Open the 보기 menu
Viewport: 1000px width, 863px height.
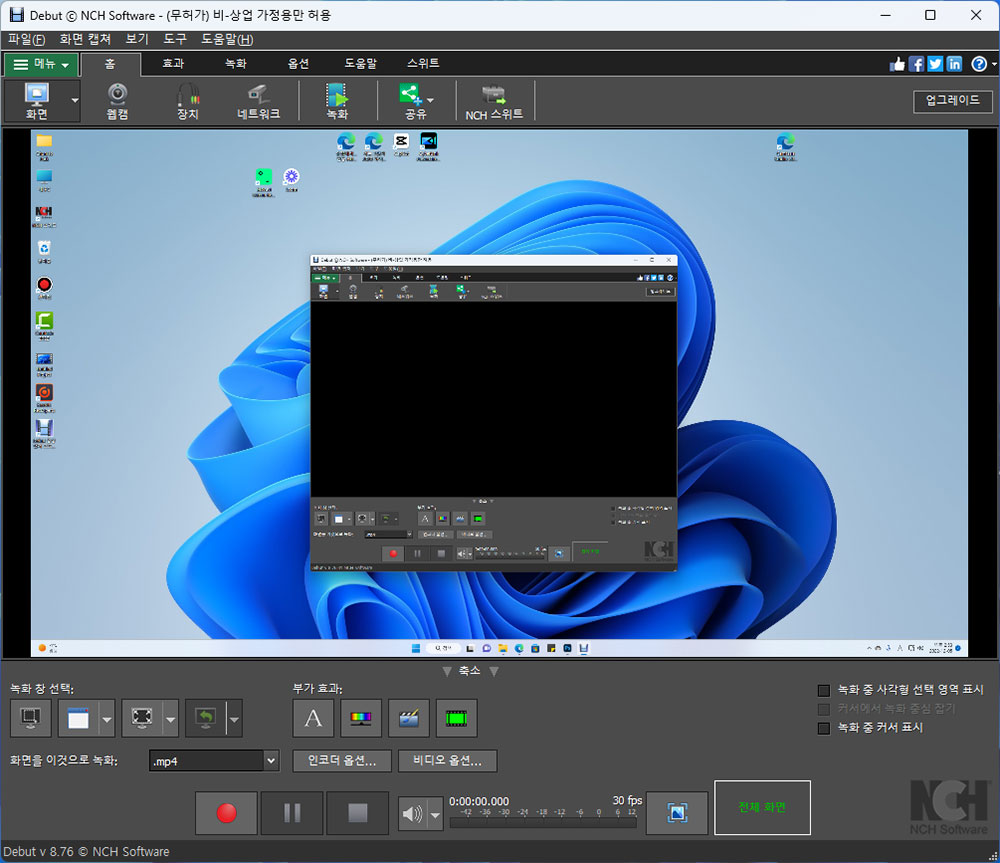(136, 40)
